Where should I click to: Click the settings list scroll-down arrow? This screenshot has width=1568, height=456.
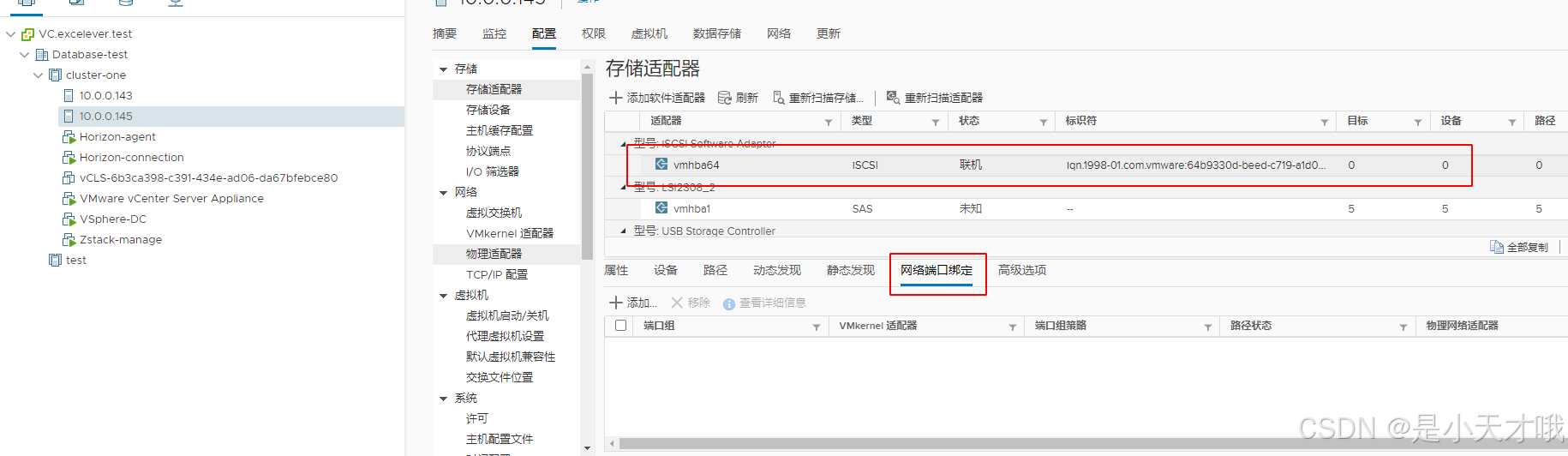tap(587, 447)
